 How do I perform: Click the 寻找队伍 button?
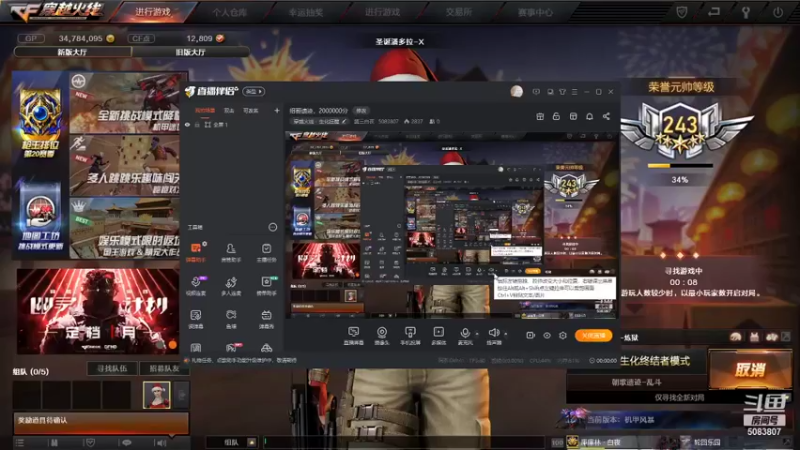(x=112, y=368)
